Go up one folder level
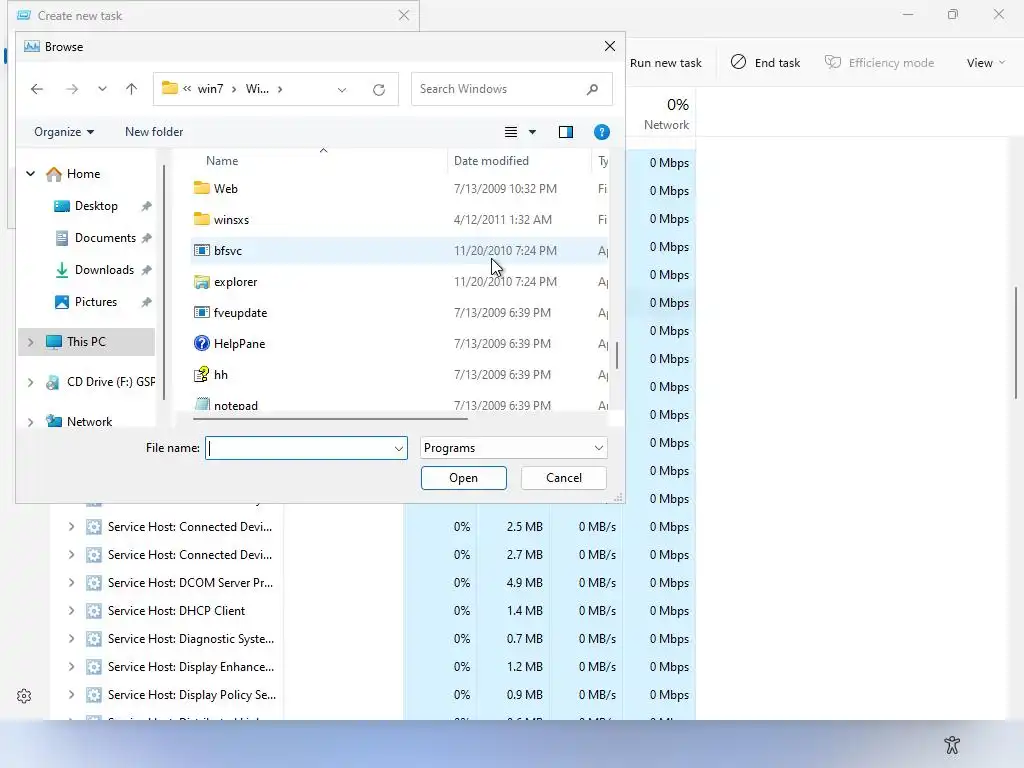The height and width of the screenshot is (768, 1024). click(131, 89)
